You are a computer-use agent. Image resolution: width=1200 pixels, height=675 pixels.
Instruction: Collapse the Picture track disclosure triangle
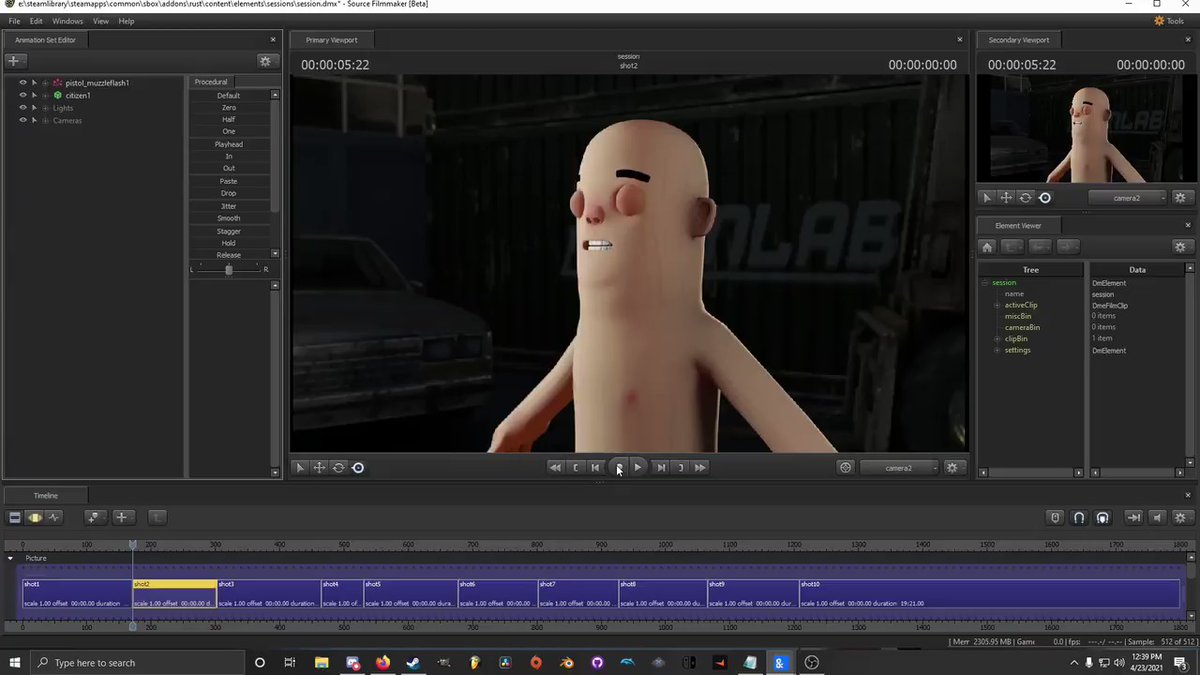pyautogui.click(x=10, y=558)
